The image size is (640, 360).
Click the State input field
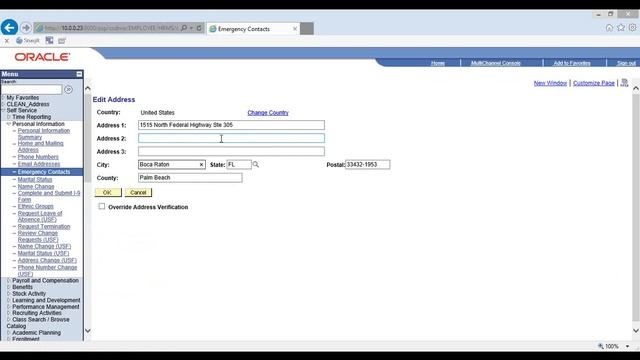pyautogui.click(x=239, y=164)
